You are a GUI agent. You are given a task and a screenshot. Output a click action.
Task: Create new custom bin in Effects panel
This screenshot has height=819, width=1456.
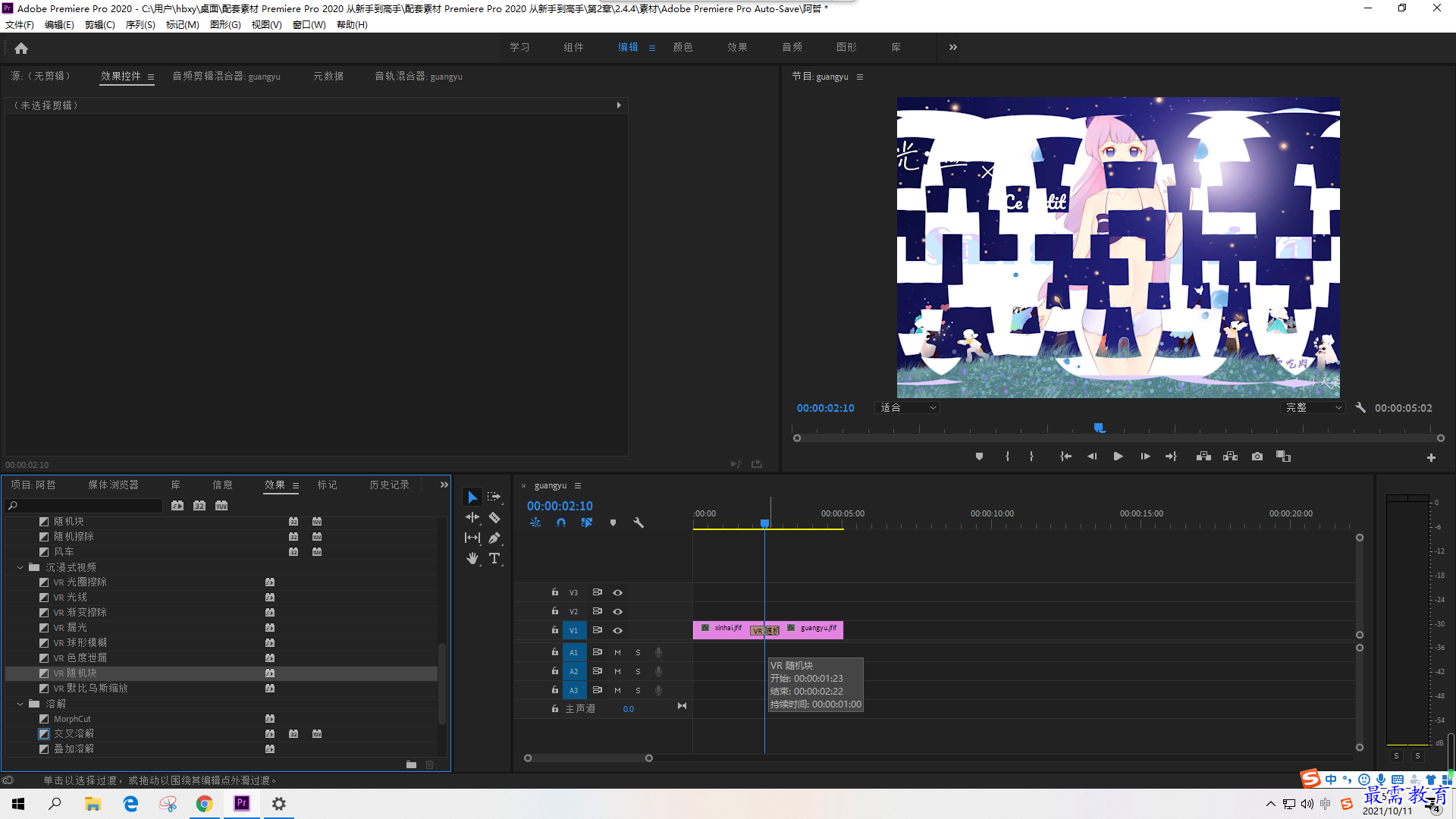(411, 764)
